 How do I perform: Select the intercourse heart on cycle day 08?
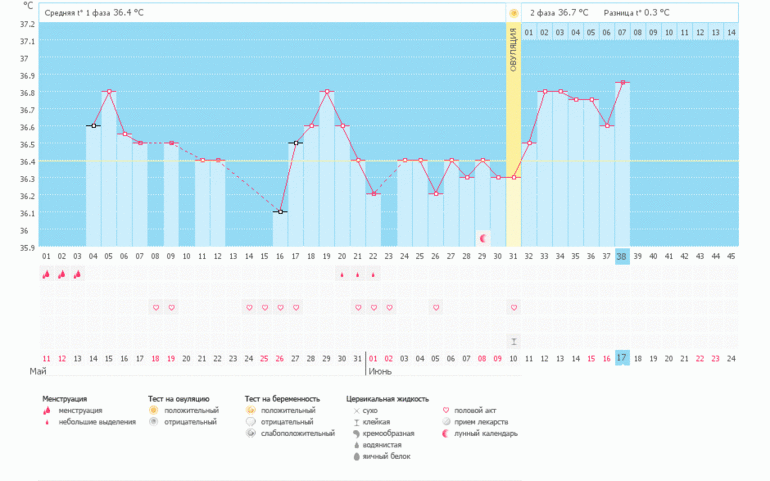click(x=156, y=307)
